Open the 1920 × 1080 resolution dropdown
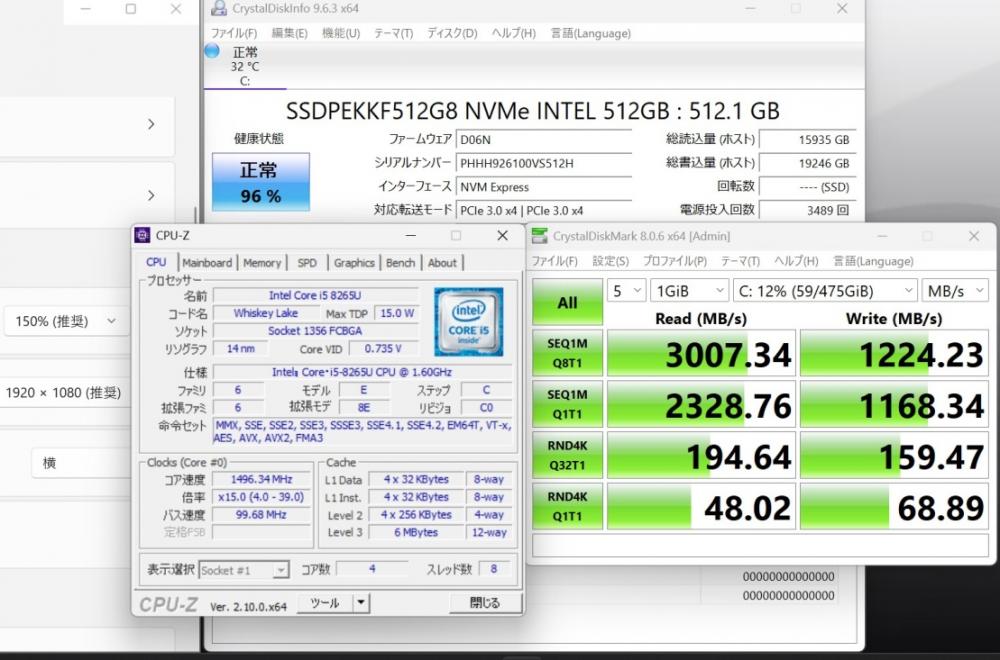The height and width of the screenshot is (660, 1000). (64, 393)
